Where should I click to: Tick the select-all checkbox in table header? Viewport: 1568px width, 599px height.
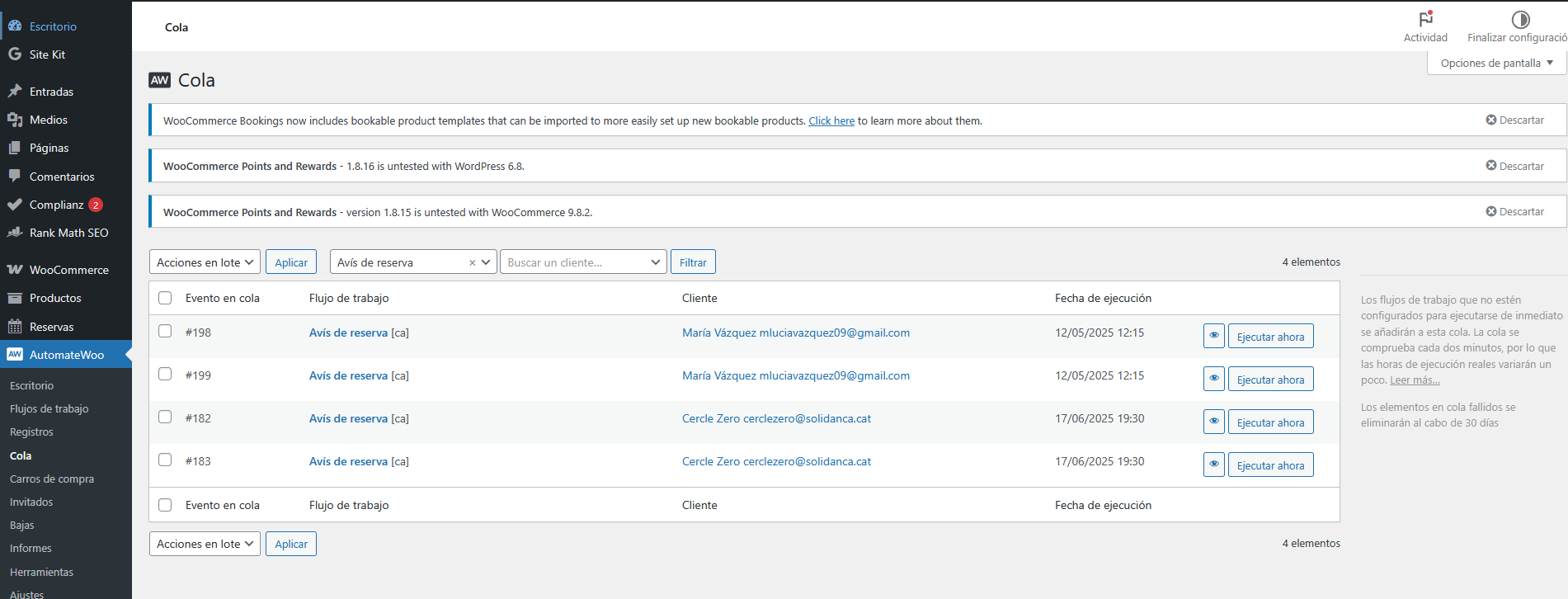point(165,298)
